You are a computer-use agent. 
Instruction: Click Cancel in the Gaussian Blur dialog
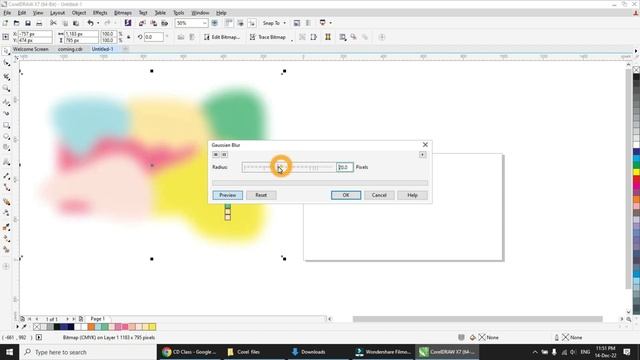(379, 195)
